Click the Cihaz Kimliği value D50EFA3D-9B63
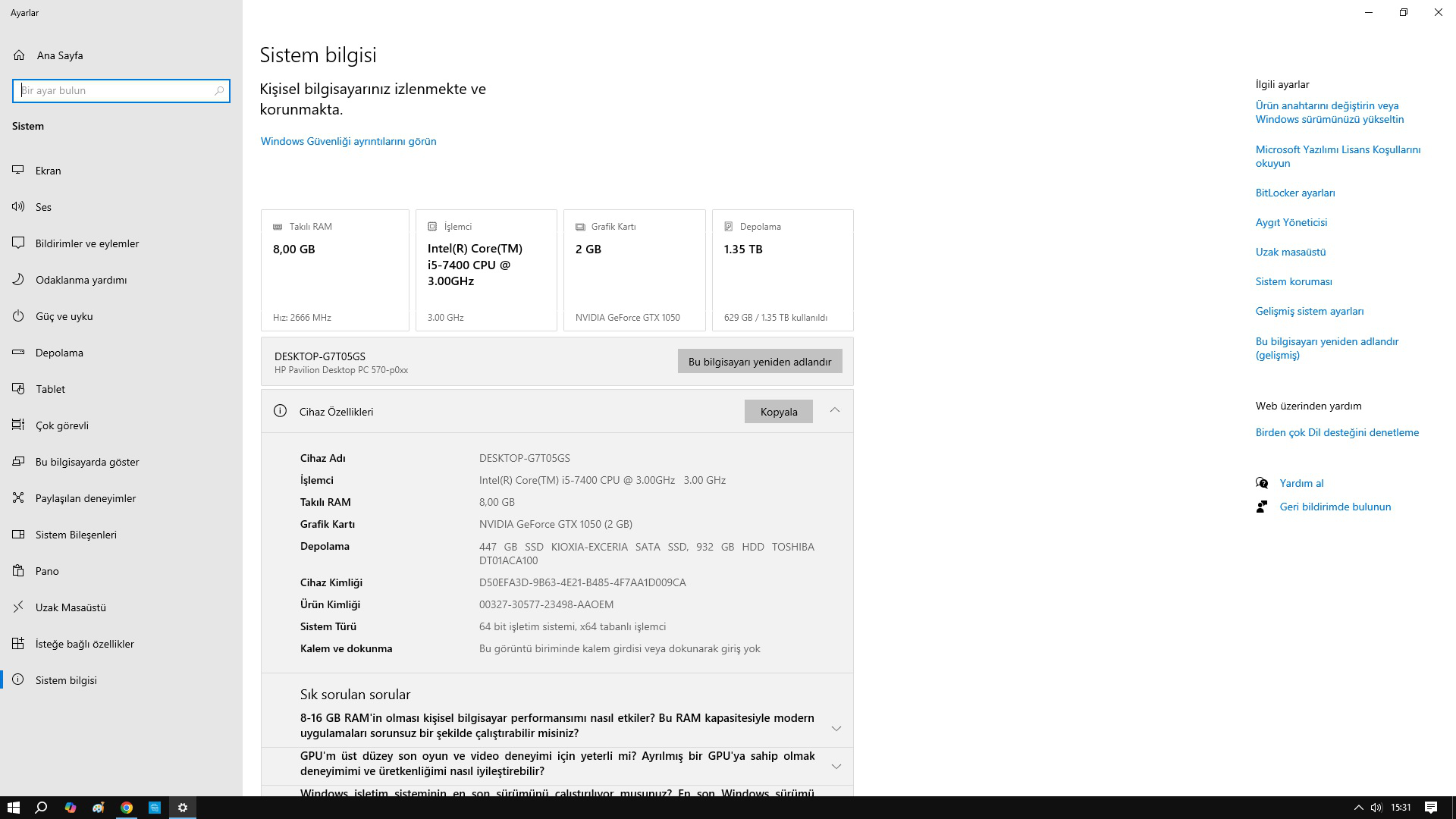The height and width of the screenshot is (819, 1456). click(x=582, y=582)
